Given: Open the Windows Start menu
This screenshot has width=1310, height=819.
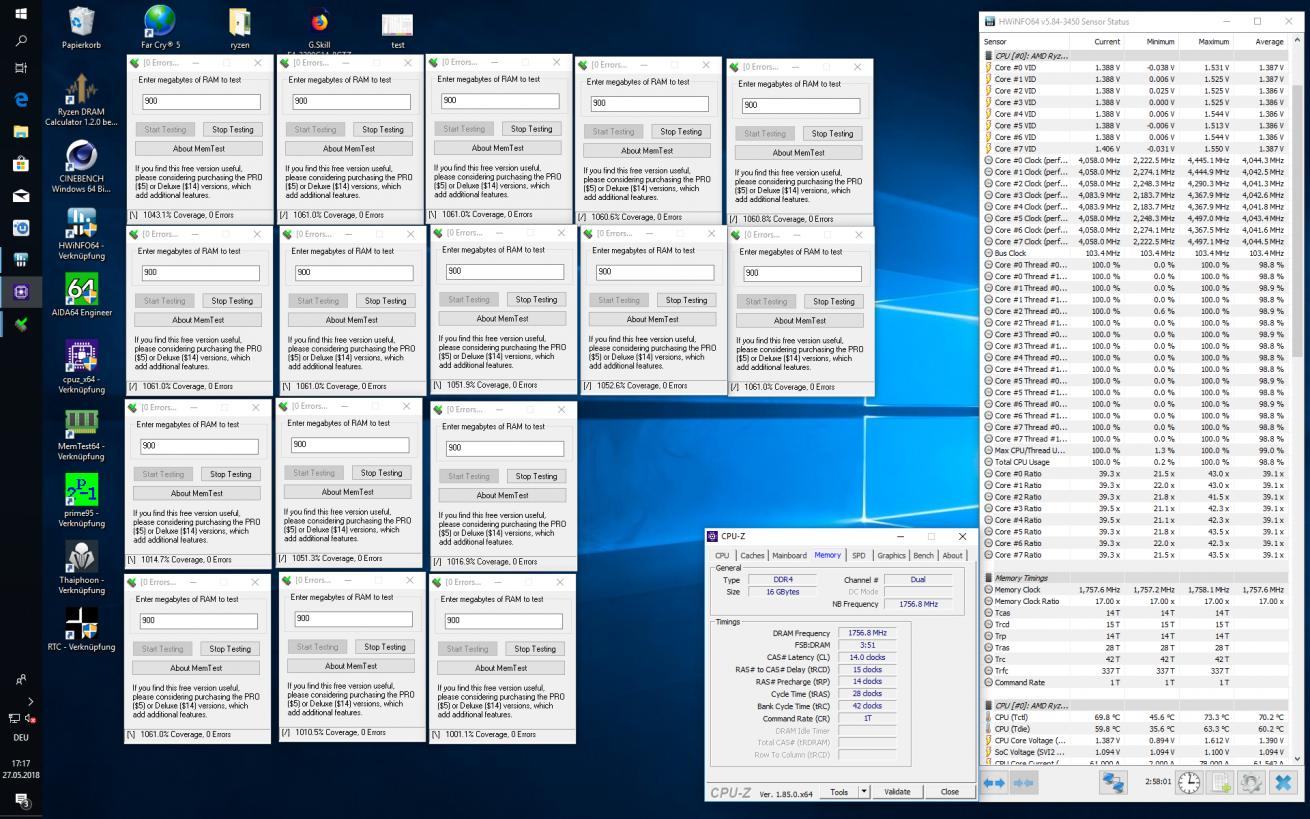Looking at the screenshot, I should [x=21, y=14].
